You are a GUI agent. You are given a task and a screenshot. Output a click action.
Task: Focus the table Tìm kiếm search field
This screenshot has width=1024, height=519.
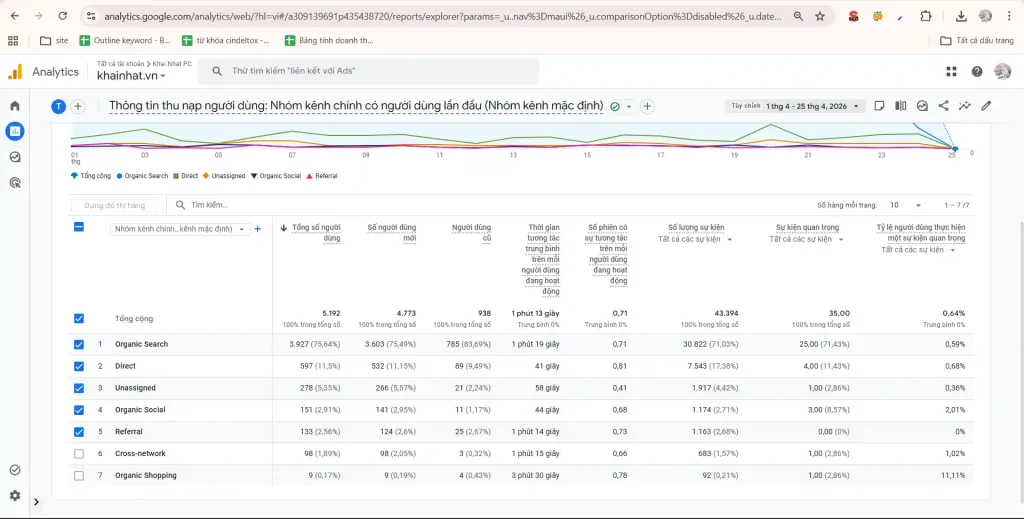click(x=209, y=205)
